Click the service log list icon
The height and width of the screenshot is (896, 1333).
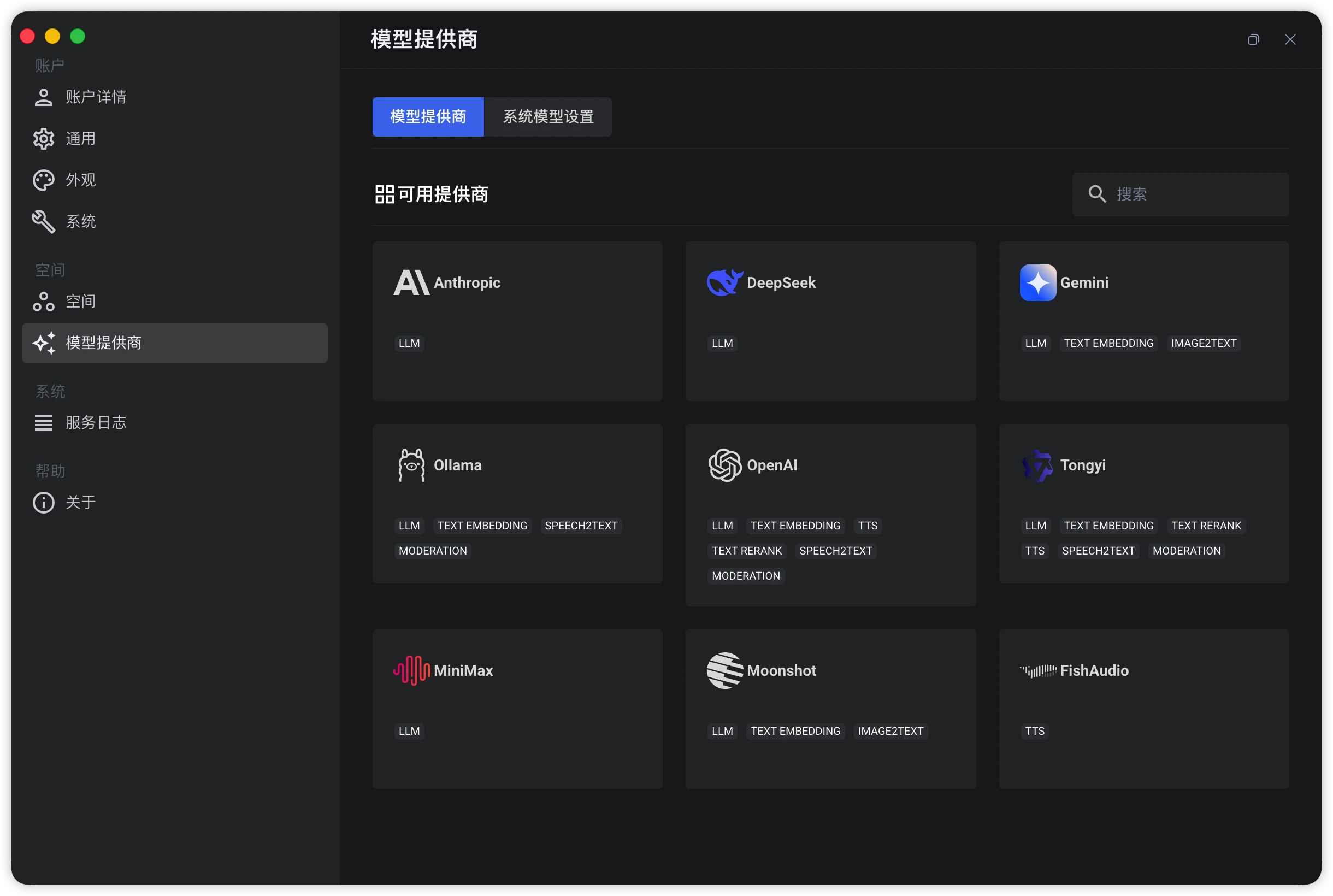pos(43,423)
